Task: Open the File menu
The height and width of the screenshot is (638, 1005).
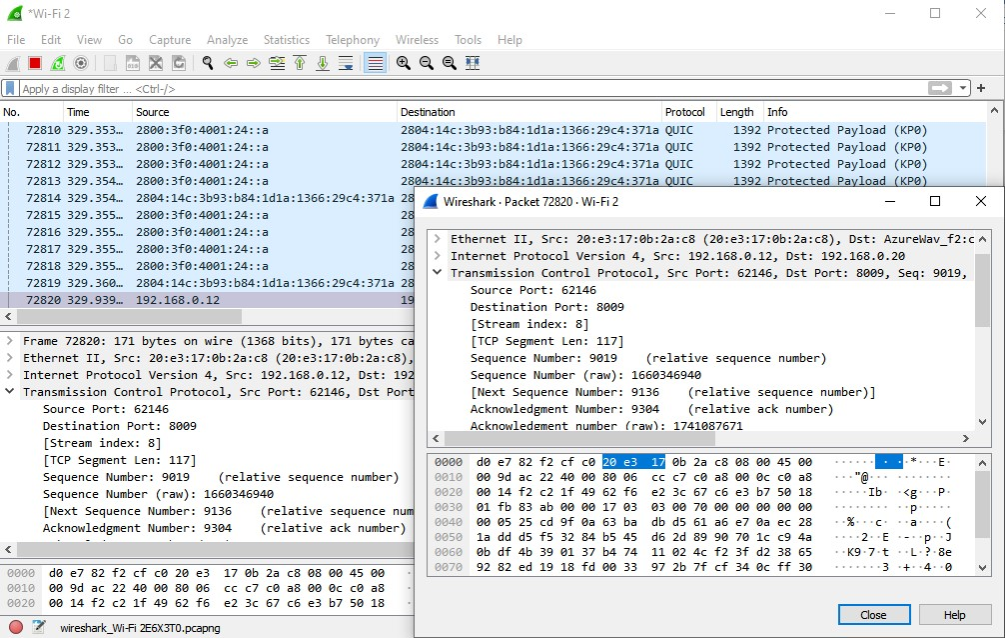Action: pyautogui.click(x=16, y=40)
